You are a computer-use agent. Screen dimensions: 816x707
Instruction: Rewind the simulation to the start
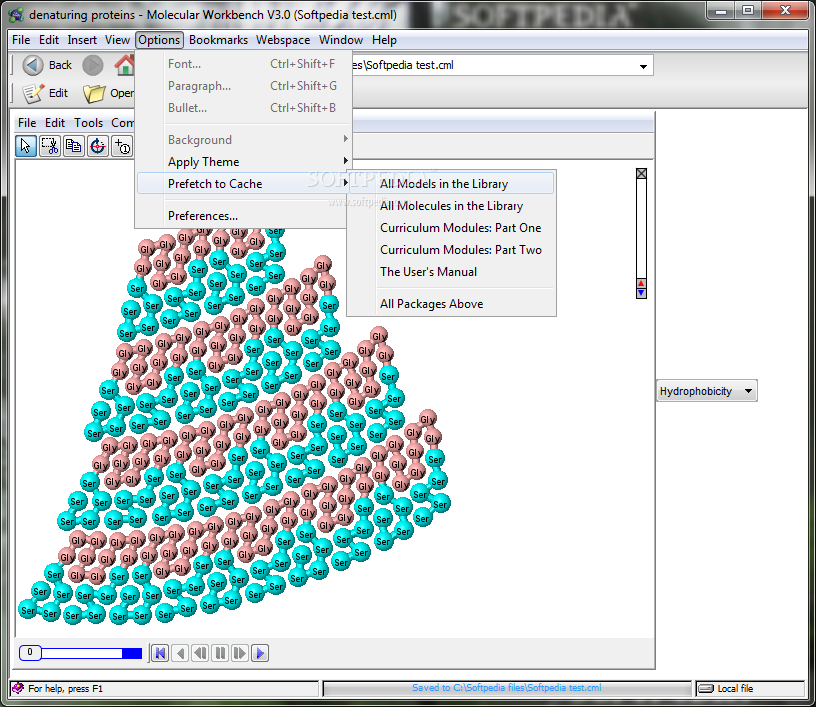pos(160,652)
